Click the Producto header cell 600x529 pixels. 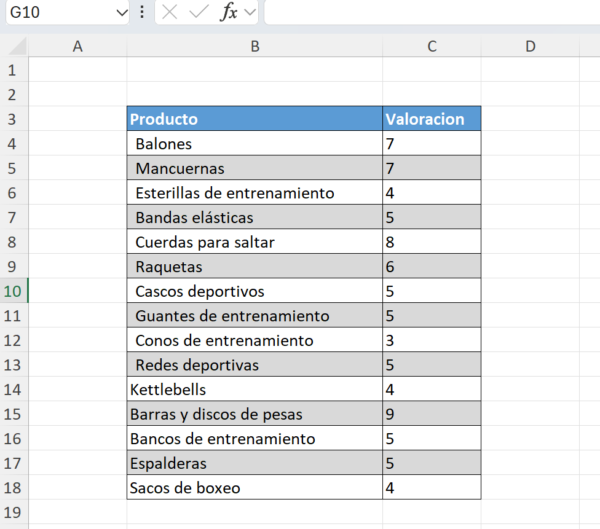click(x=255, y=119)
